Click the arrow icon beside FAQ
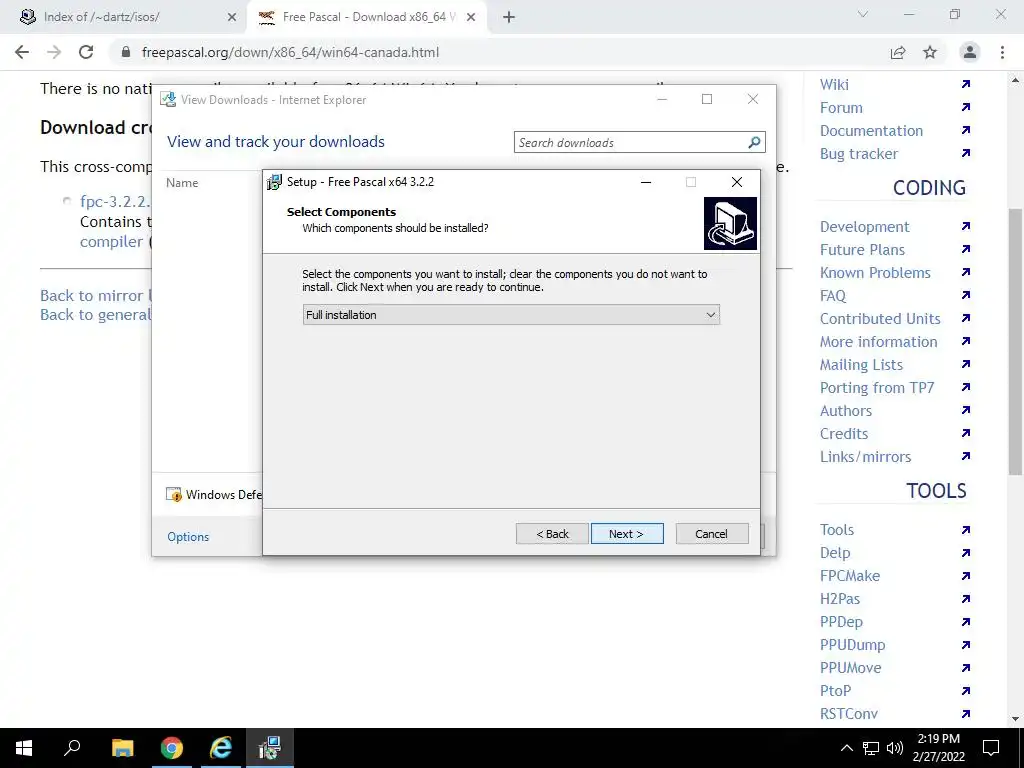The image size is (1024, 768). coord(966,295)
